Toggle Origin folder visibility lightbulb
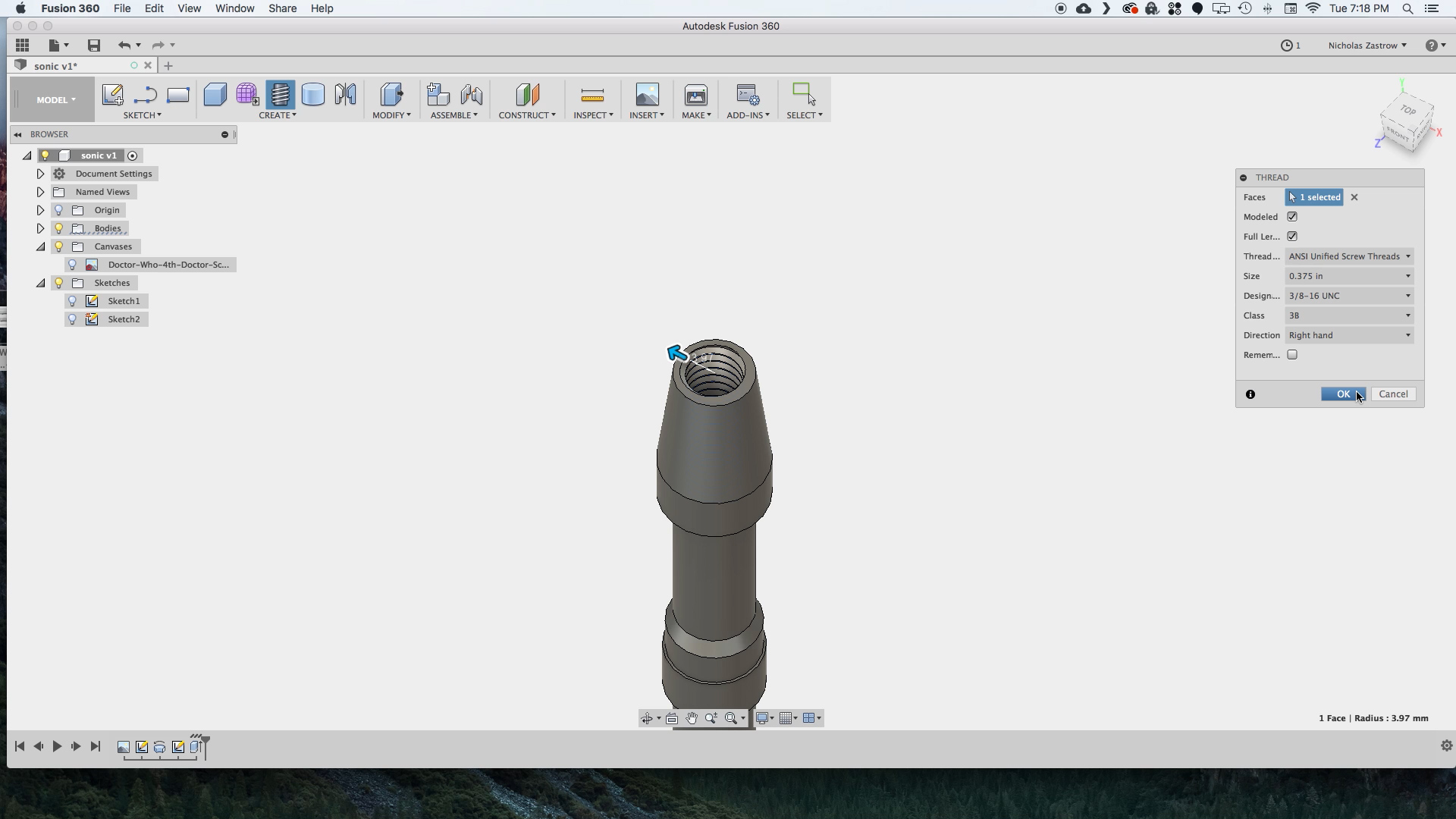1456x819 pixels. point(59,210)
